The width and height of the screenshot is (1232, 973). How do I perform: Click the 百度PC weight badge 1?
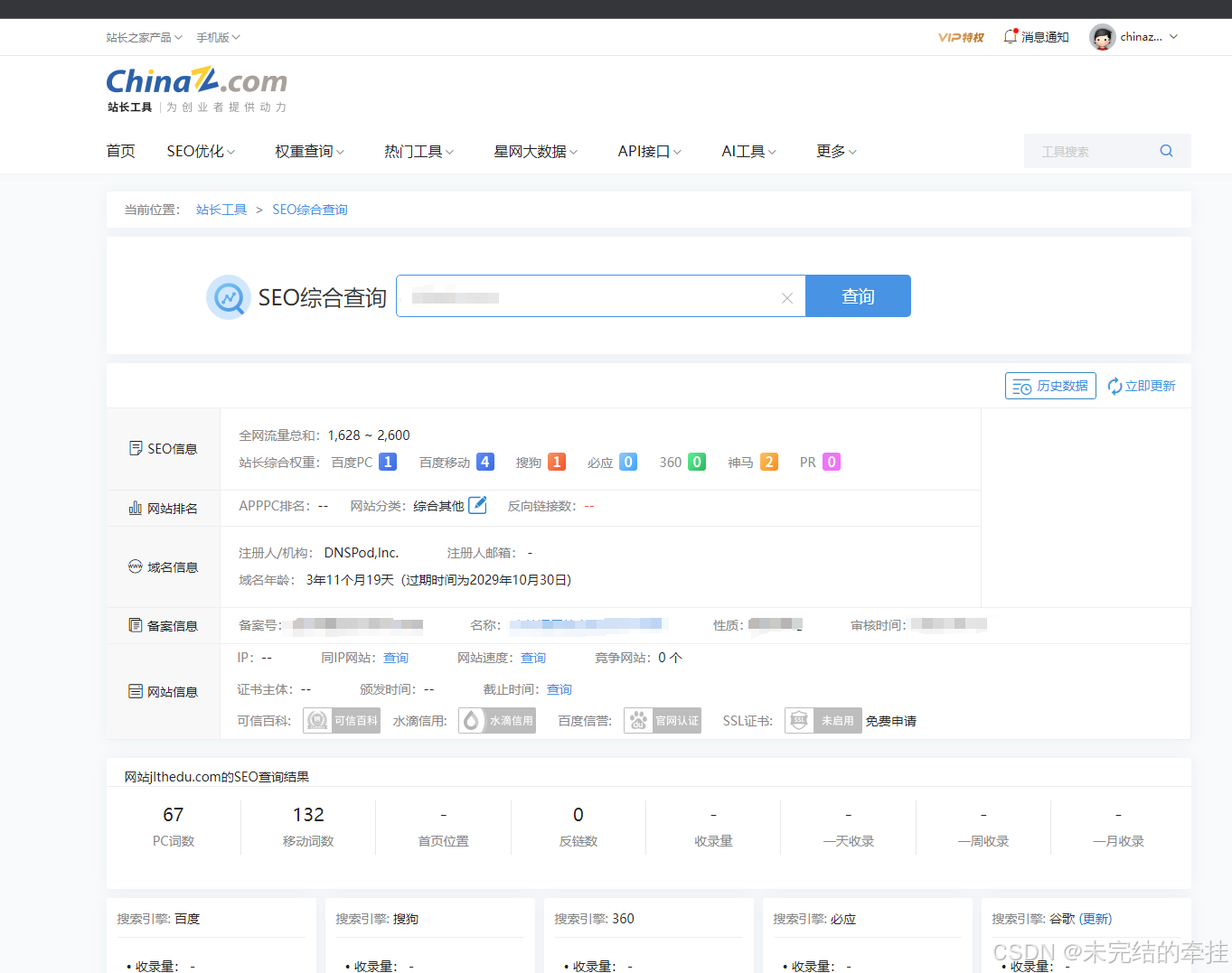pos(388,462)
